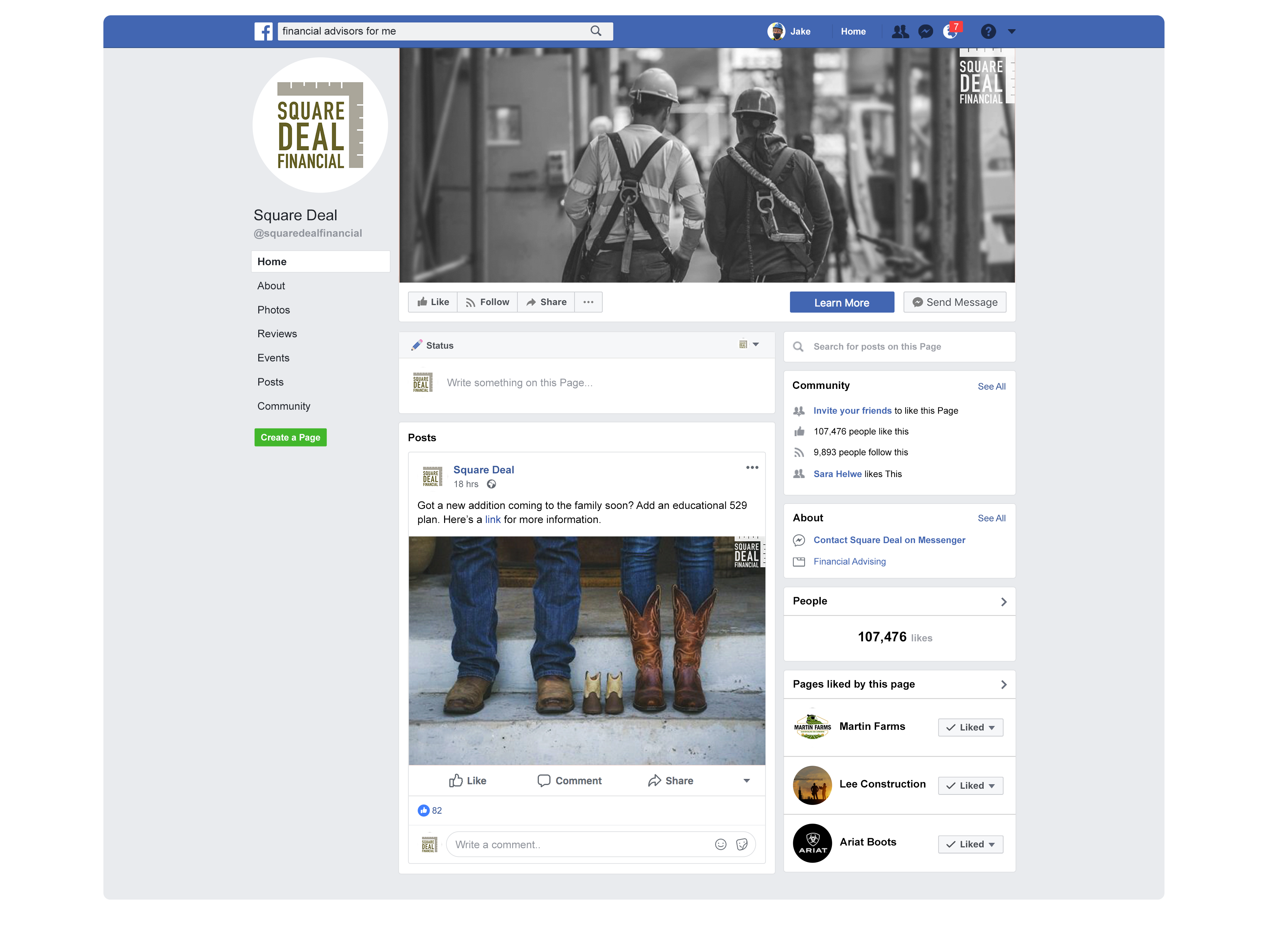Image resolution: width=1288 pixels, height=932 pixels.
Task: Click Comment on the post
Action: coord(569,781)
